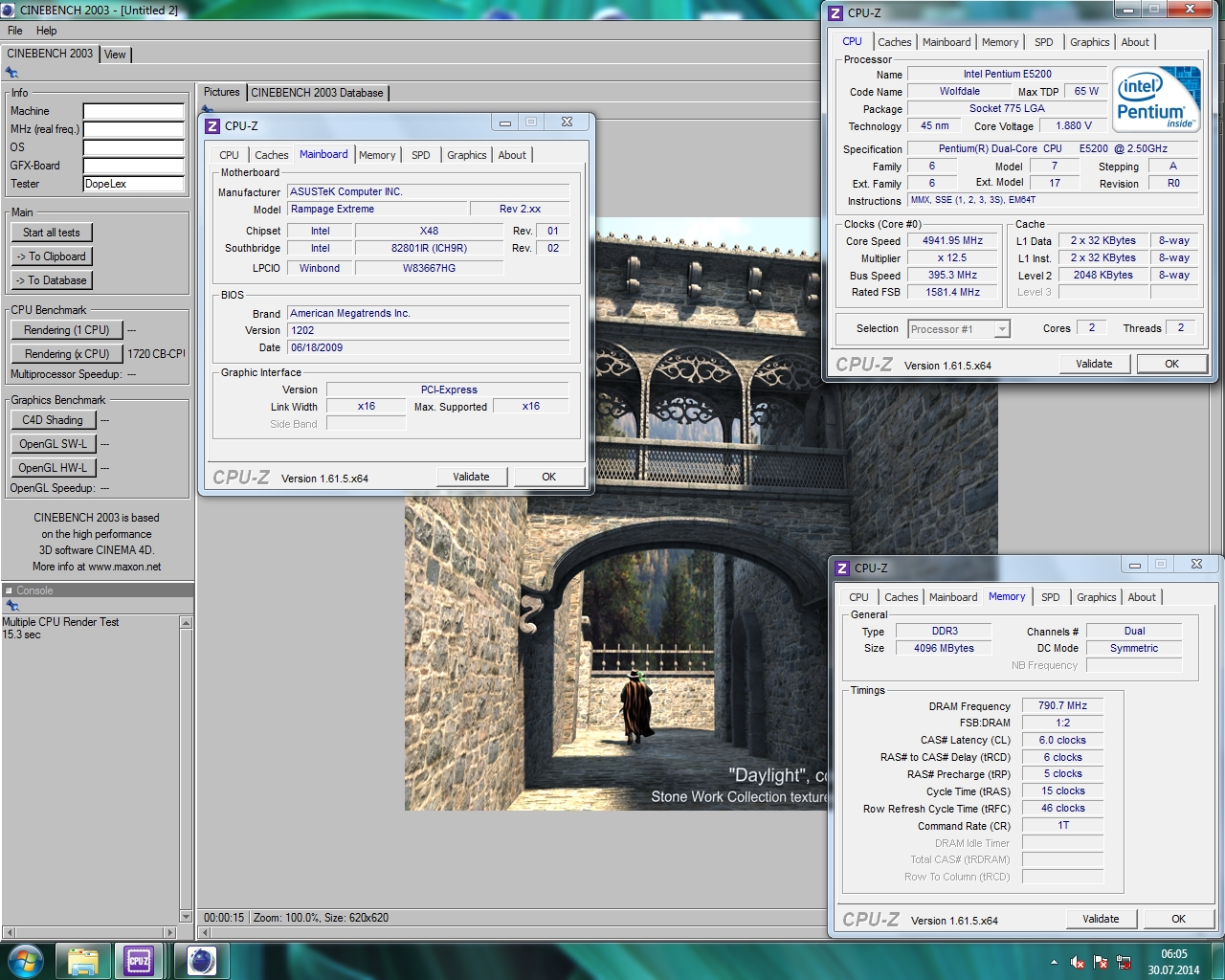
Task: Switch to the View tab in CINEBENCH
Action: (115, 55)
